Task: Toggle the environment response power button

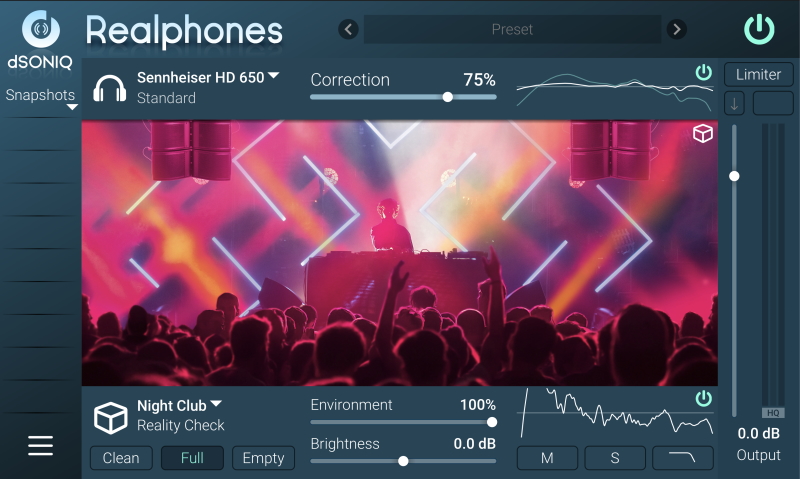Action: 704,398
